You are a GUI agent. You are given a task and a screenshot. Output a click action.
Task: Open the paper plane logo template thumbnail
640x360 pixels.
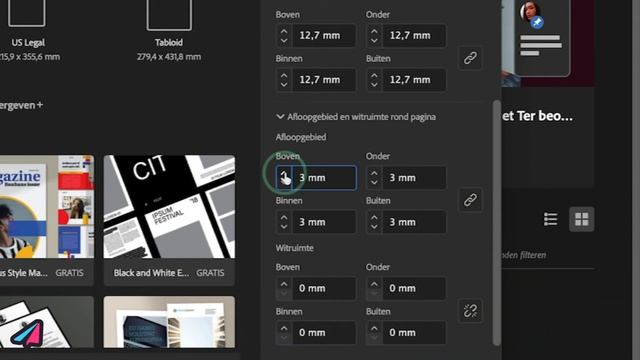(x=47, y=322)
